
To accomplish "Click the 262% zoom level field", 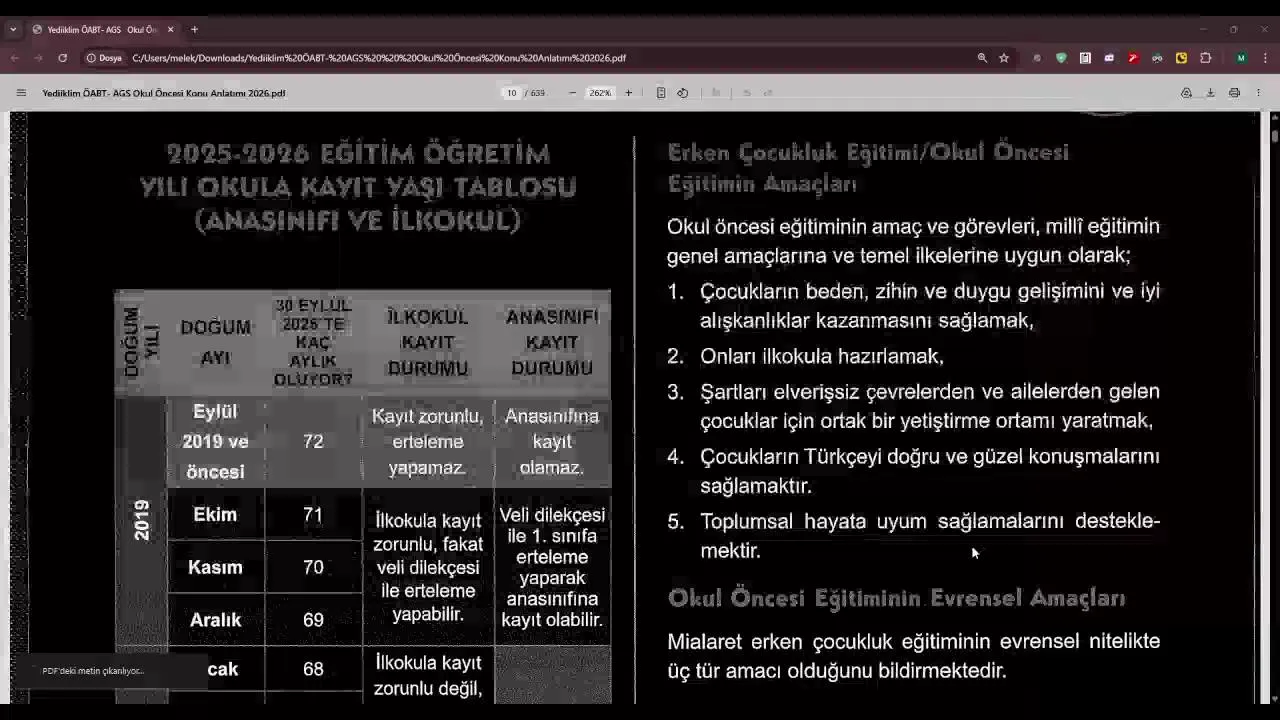I will 600,93.
